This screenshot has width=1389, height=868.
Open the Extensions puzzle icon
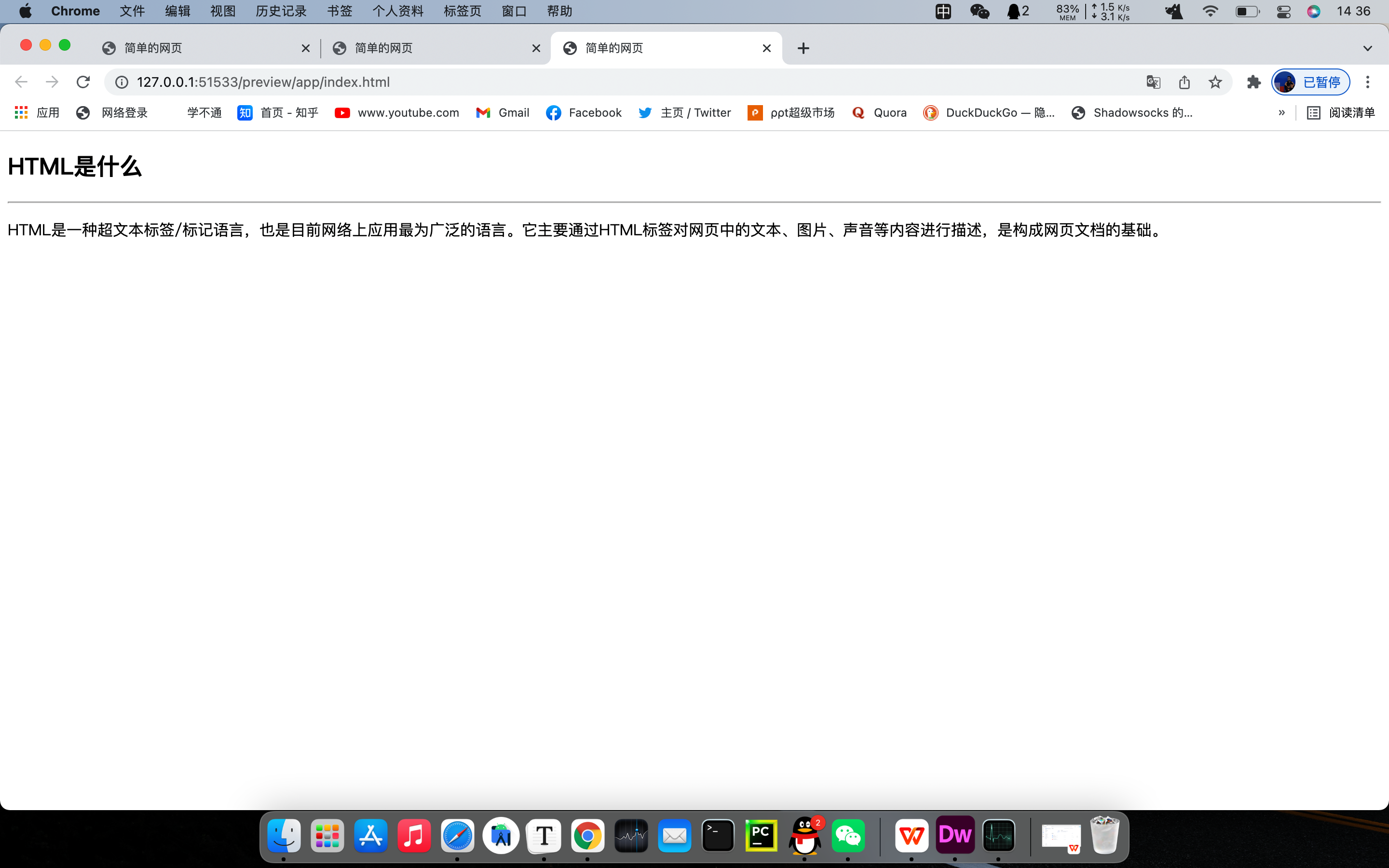point(1253,81)
